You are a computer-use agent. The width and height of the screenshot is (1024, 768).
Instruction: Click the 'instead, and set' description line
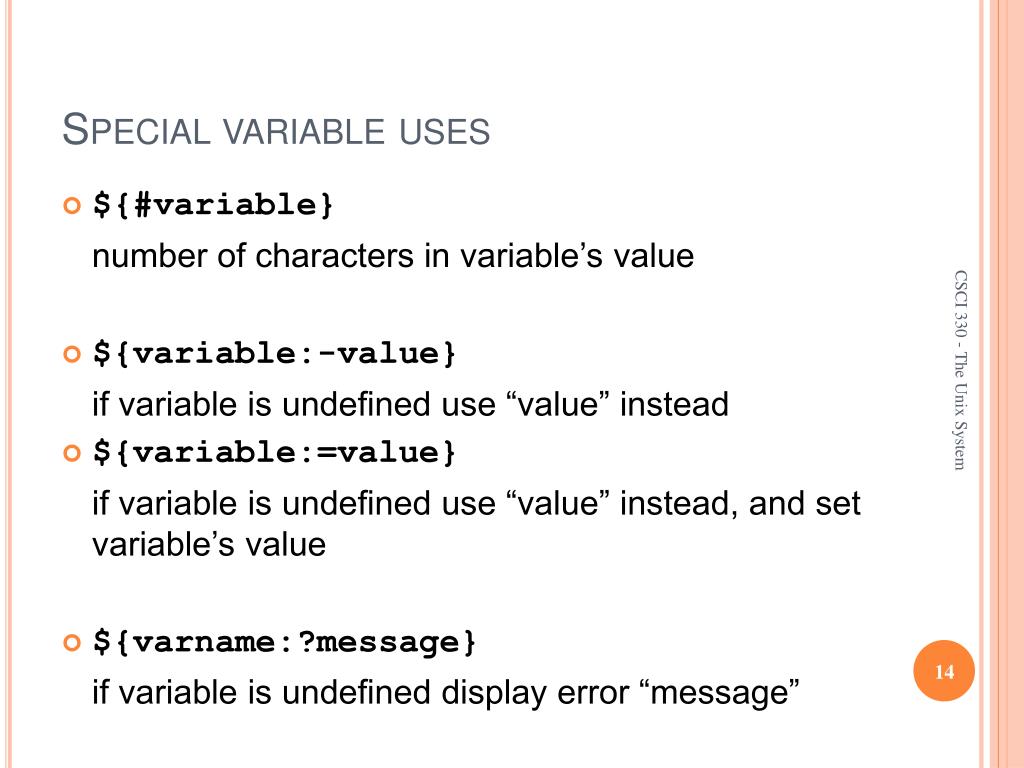click(476, 504)
